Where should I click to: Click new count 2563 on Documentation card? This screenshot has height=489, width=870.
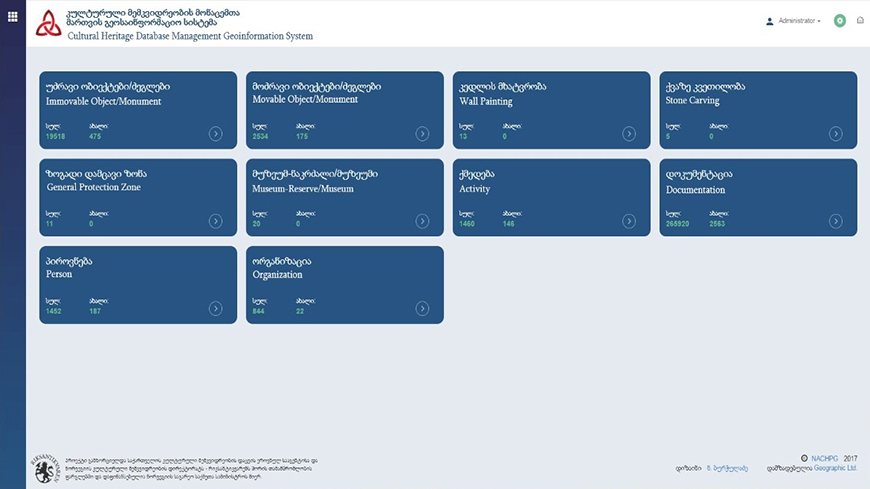tap(717, 224)
